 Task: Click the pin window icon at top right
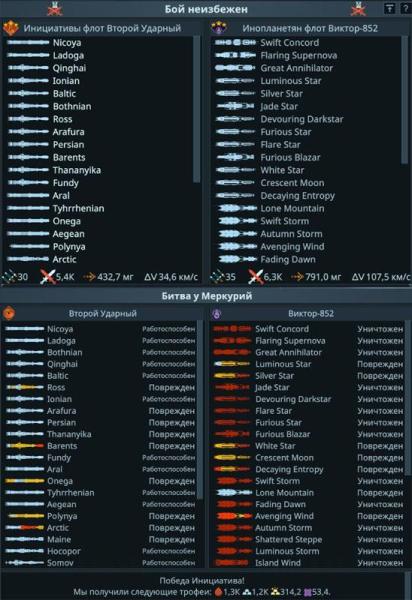point(390,8)
